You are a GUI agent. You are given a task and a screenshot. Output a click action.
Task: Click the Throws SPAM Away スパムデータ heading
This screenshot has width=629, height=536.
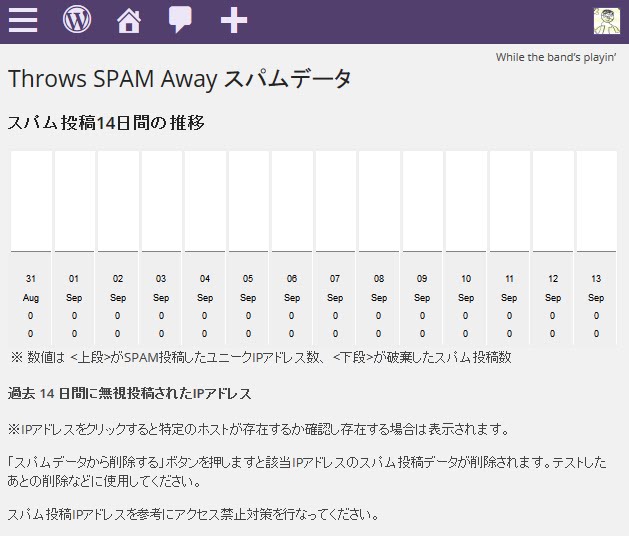pyautogui.click(x=179, y=79)
